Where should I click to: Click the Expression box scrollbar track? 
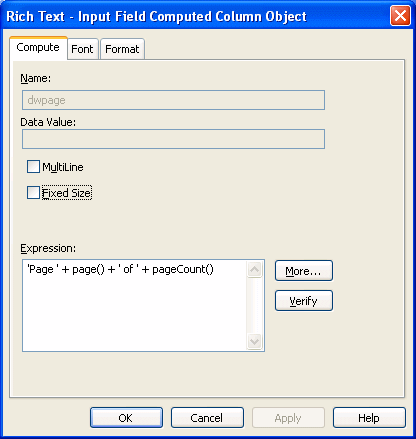click(x=255, y=306)
